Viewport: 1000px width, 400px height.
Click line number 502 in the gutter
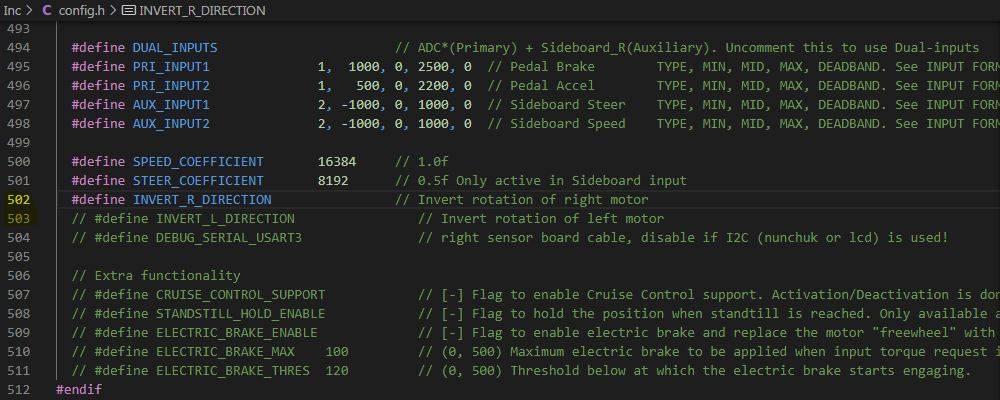tap(18, 199)
